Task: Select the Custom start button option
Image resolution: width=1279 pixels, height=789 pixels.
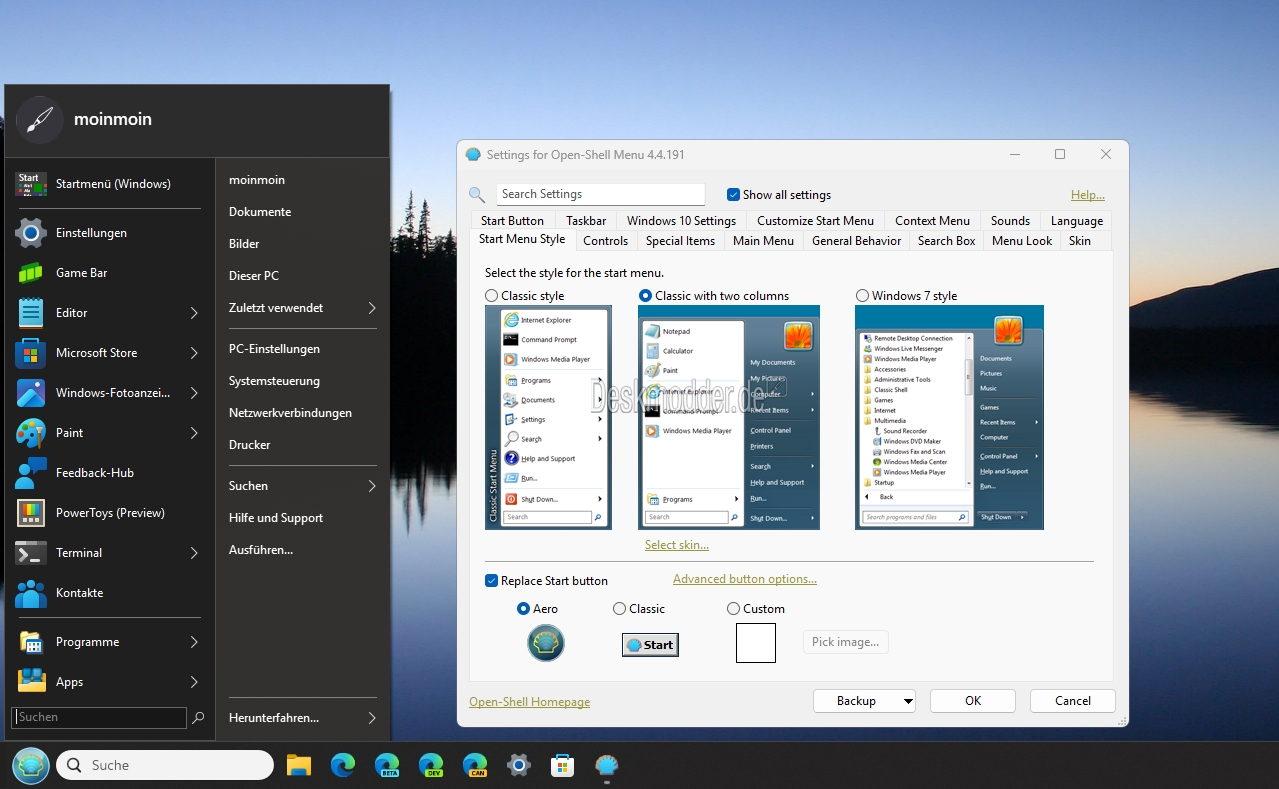Action: [x=733, y=609]
